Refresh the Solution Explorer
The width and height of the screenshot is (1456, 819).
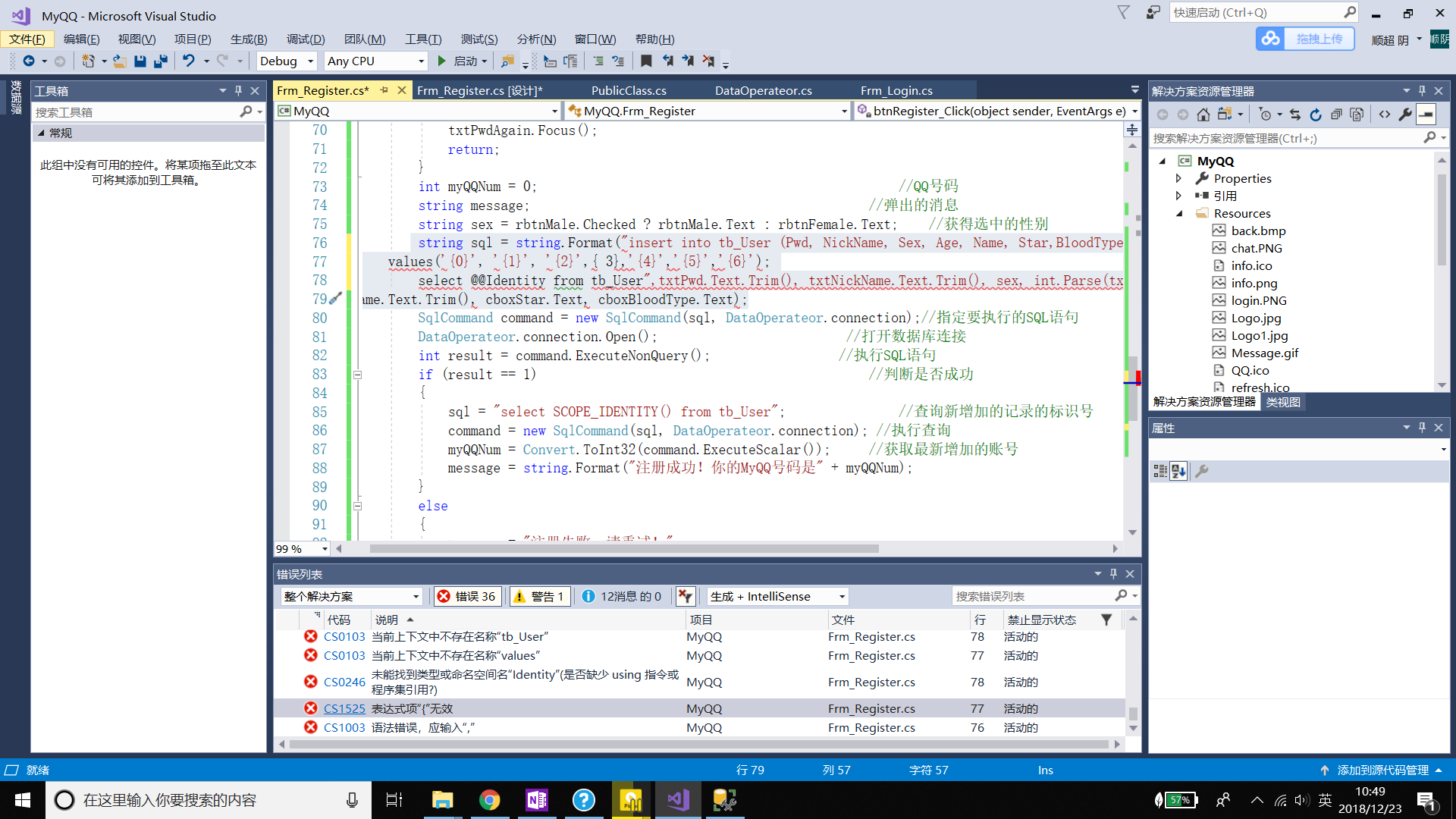pos(1316,115)
